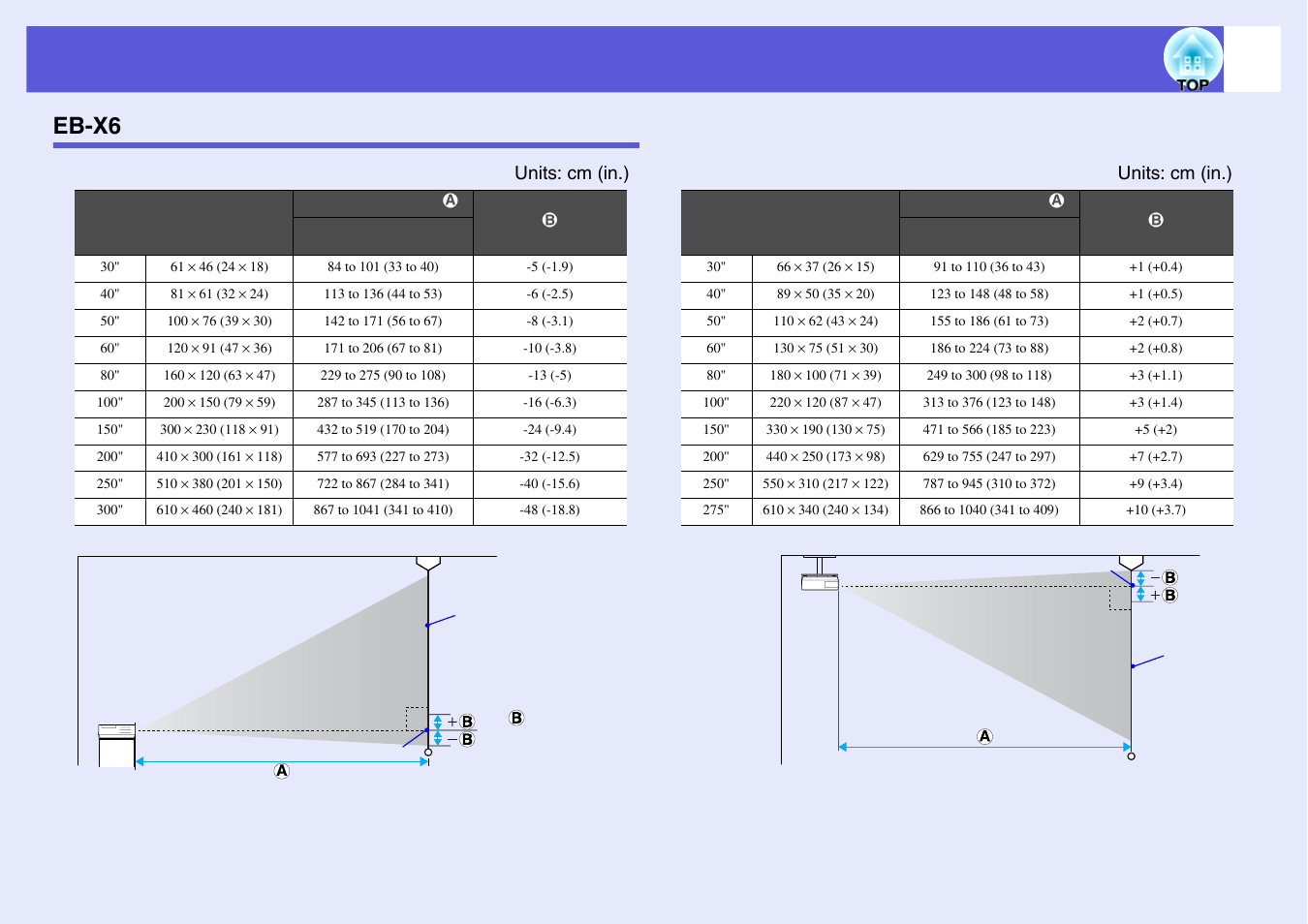
Task: Select the cell 300 × 230 (118 × 91)
Action: coord(220,430)
